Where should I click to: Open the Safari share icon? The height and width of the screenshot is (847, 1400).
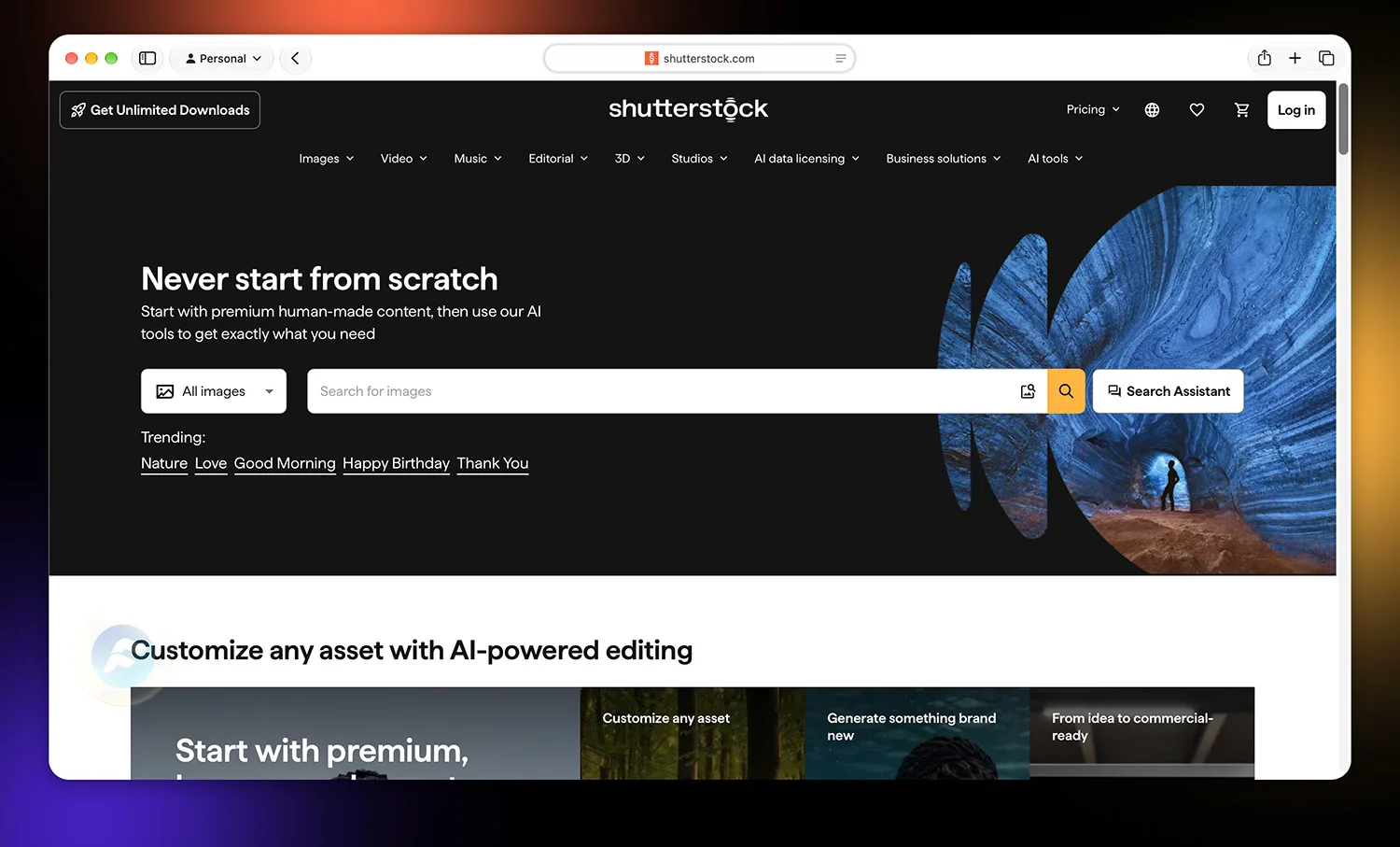tap(1264, 58)
